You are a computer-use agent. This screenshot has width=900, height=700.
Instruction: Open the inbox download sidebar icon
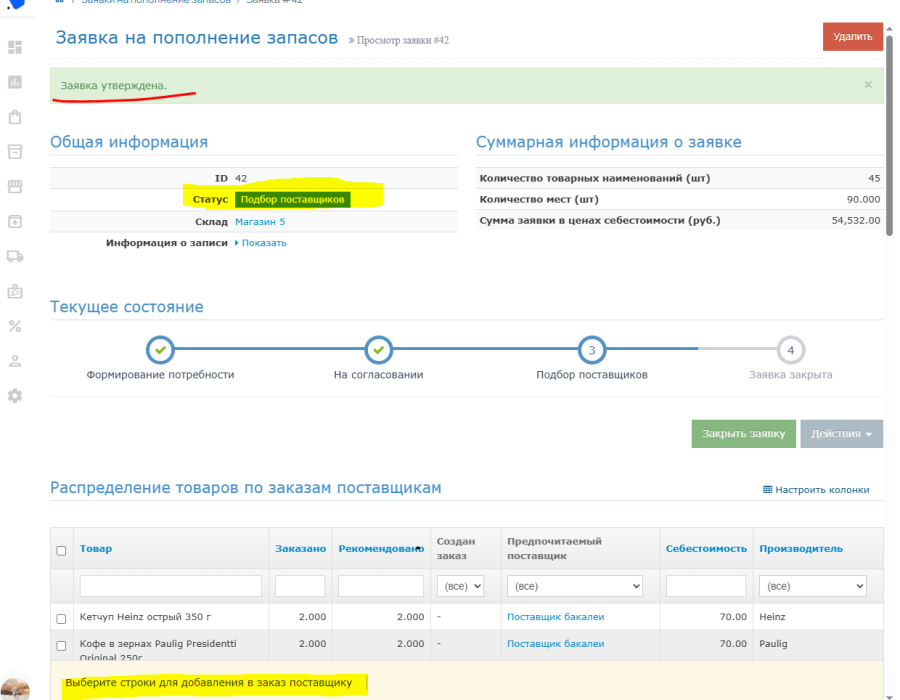(x=15, y=221)
